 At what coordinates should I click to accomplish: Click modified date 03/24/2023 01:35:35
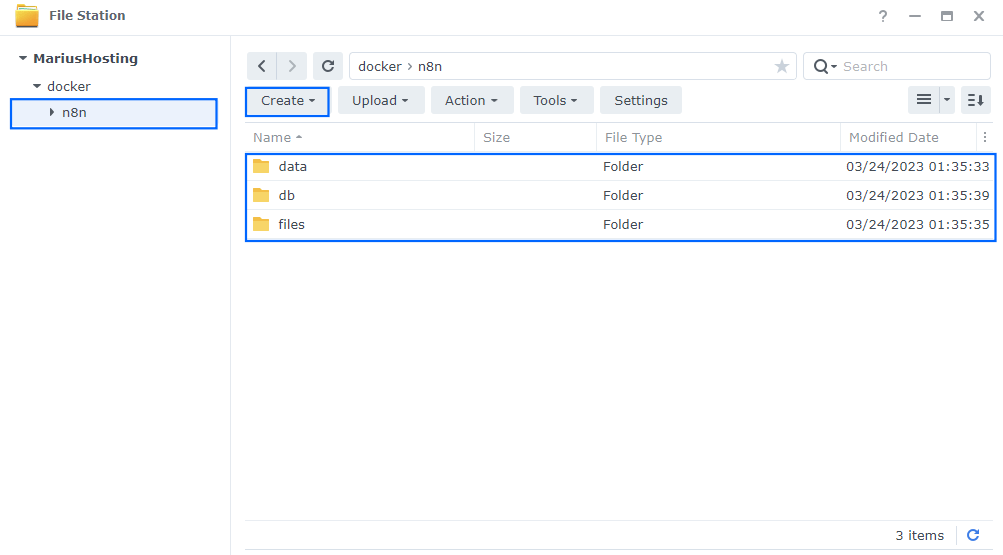pos(917,224)
